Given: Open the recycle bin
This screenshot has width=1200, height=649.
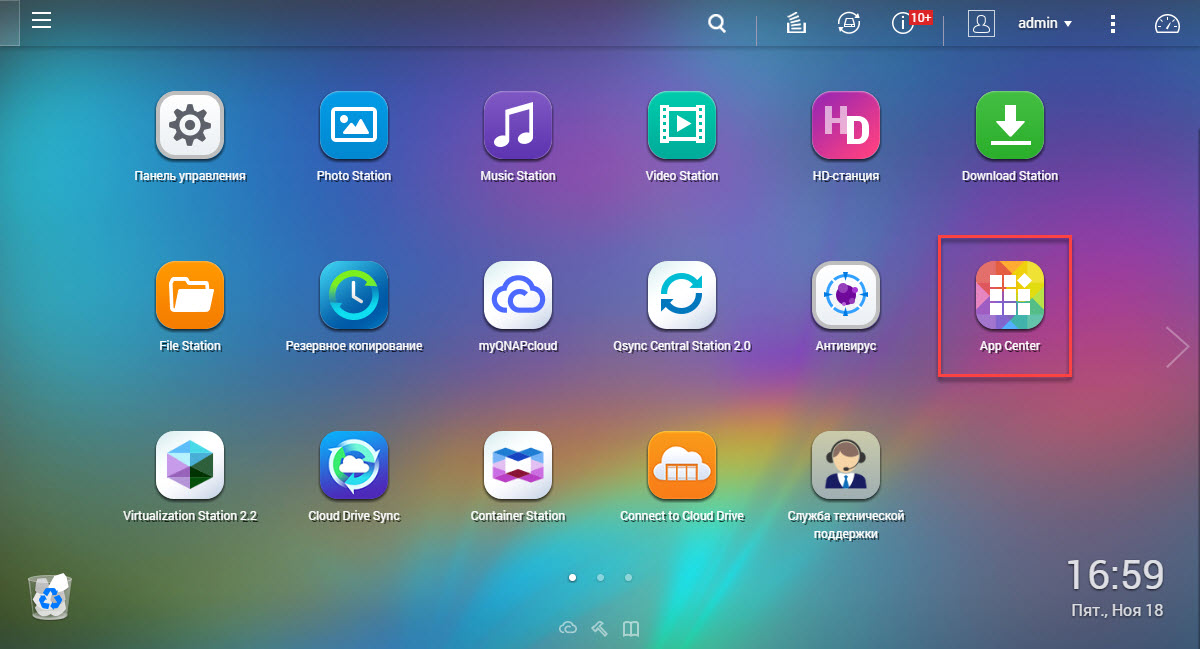Looking at the screenshot, I should pos(50,596).
